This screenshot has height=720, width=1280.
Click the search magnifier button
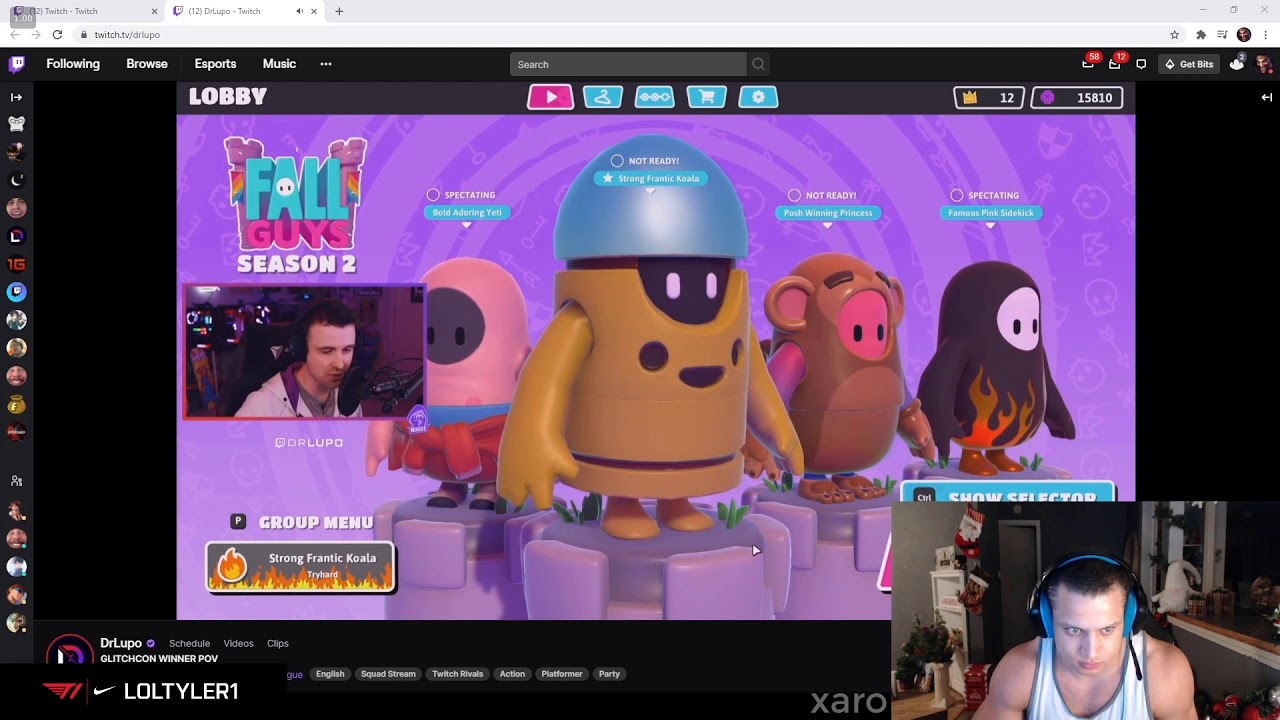[x=758, y=64]
